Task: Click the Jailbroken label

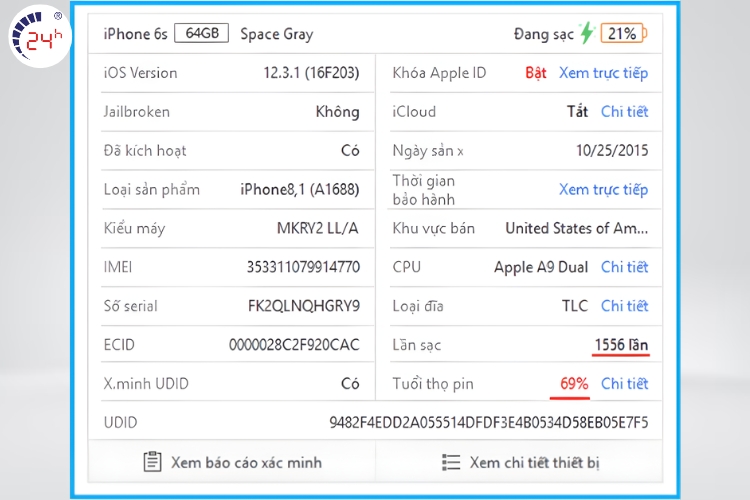Action: coord(136,112)
